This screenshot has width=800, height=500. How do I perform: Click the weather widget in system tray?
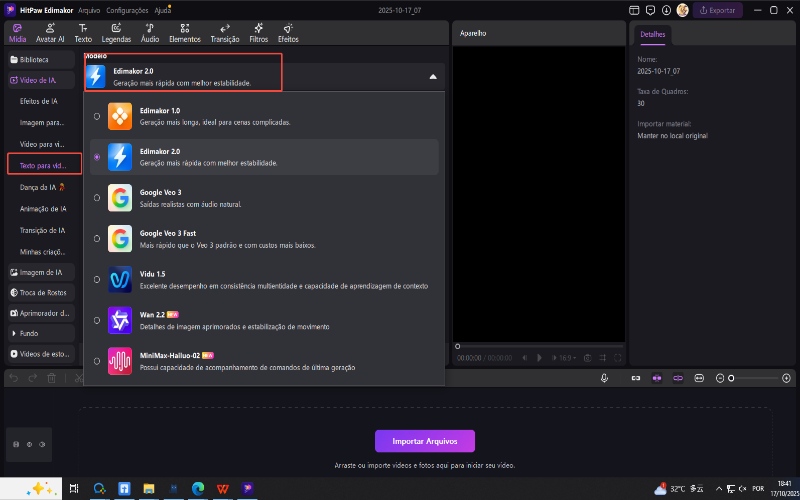[679, 488]
